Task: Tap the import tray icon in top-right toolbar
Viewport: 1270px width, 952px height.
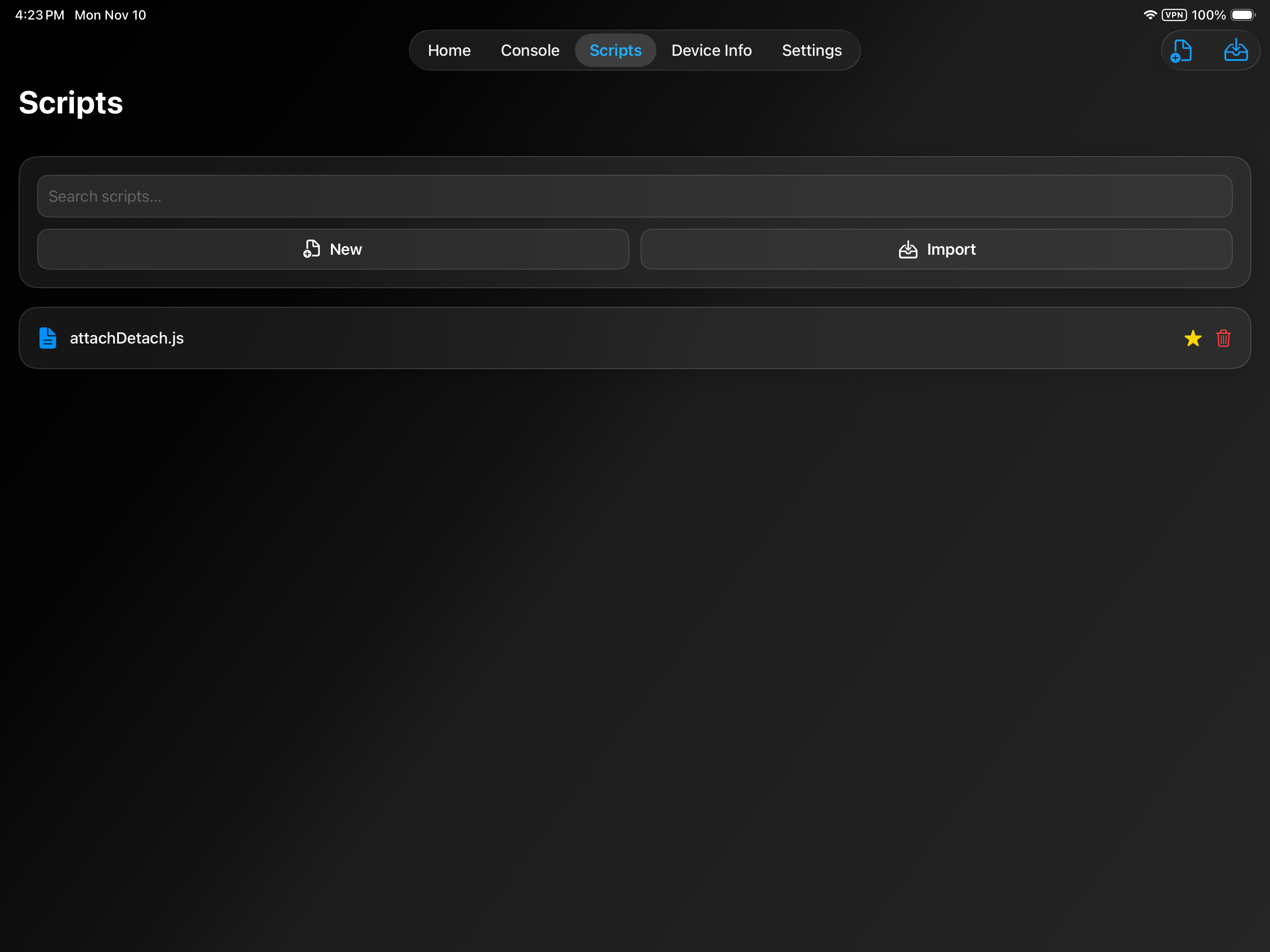Action: coord(1236,51)
